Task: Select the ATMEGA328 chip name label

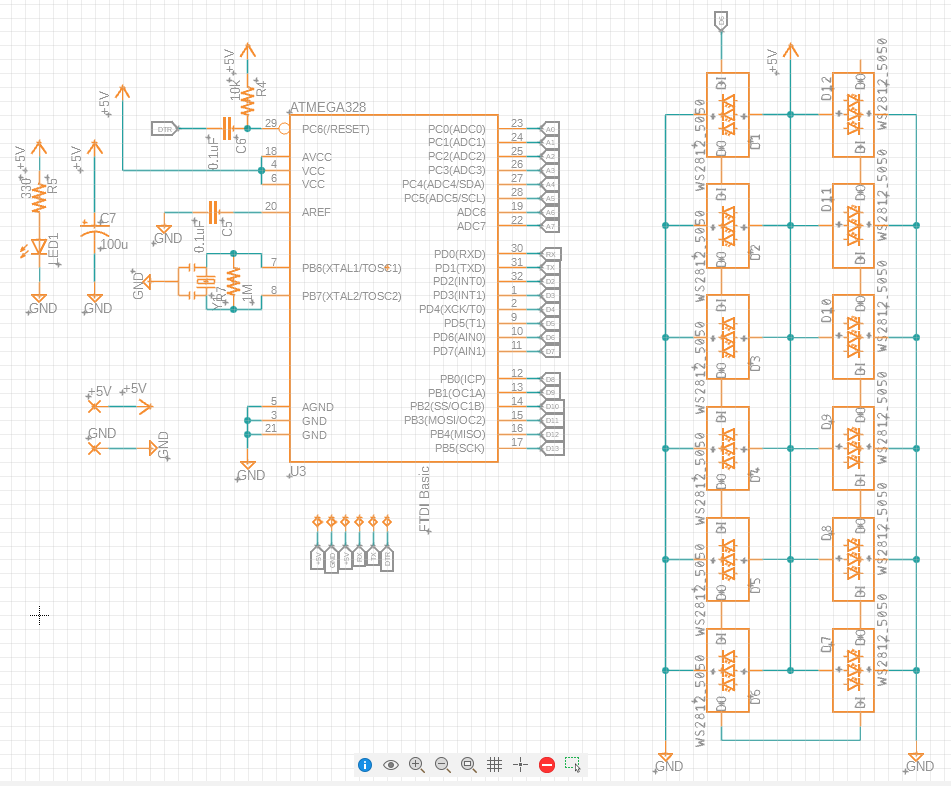Action: click(327, 106)
